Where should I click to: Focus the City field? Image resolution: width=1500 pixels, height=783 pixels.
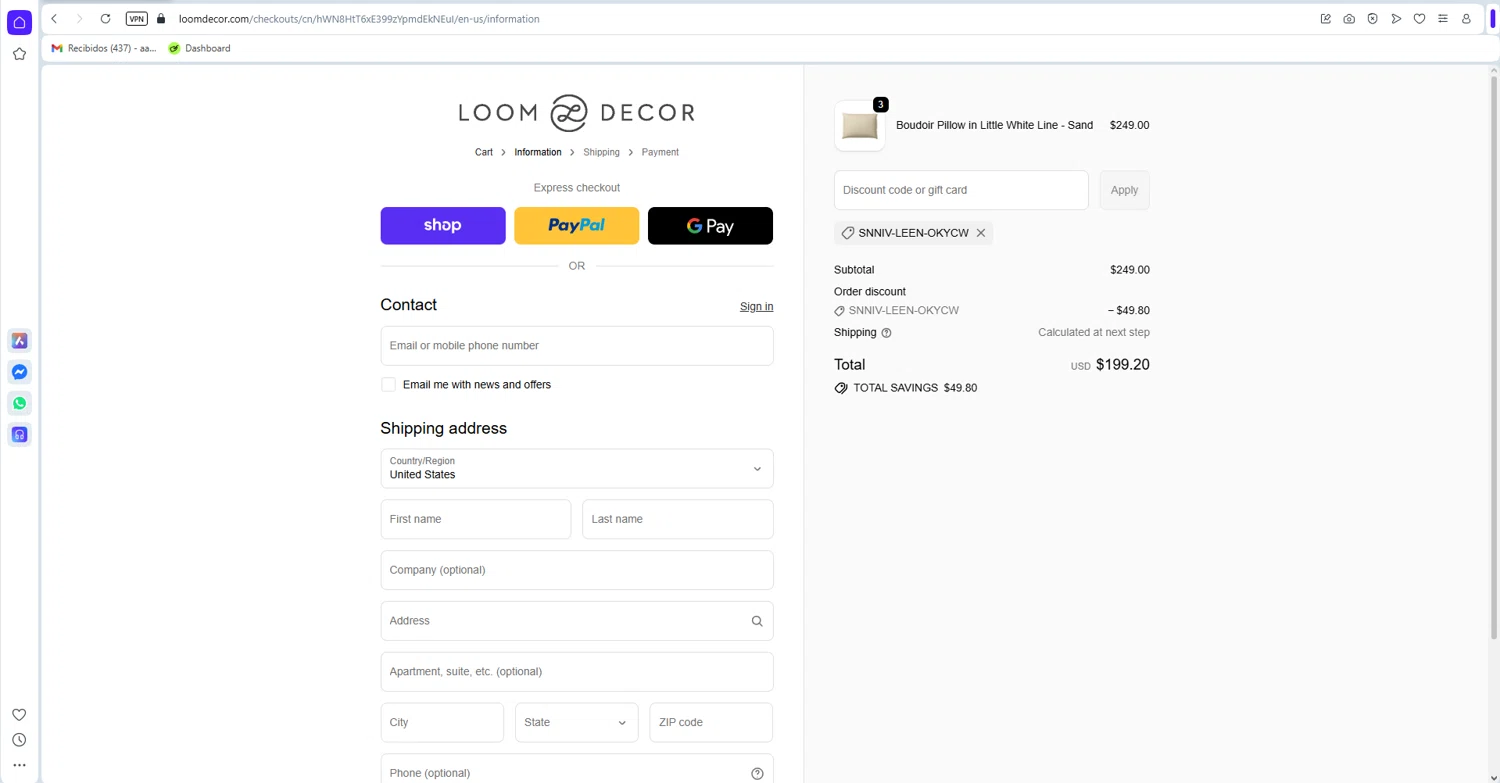point(442,722)
